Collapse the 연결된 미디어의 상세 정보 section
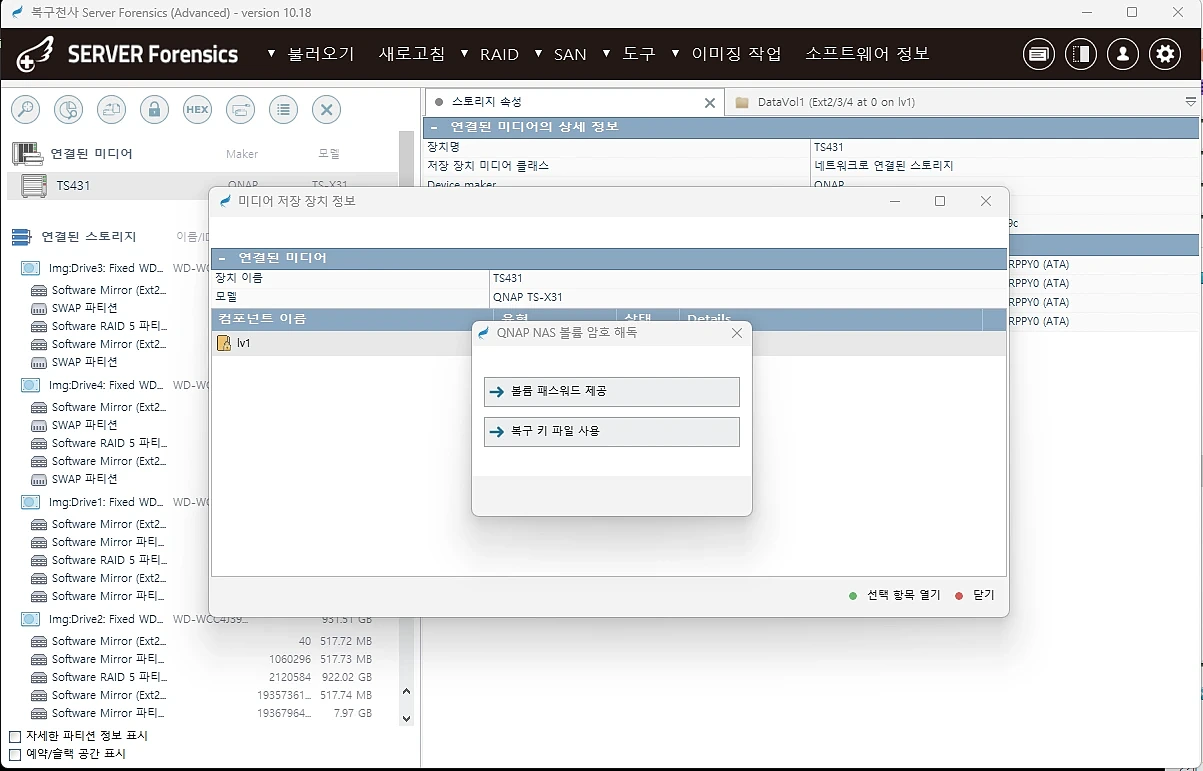 pos(433,127)
